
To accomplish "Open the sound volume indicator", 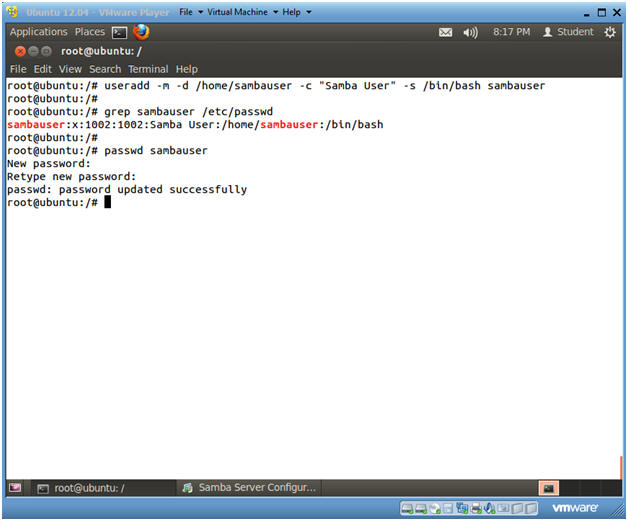I will point(471,32).
